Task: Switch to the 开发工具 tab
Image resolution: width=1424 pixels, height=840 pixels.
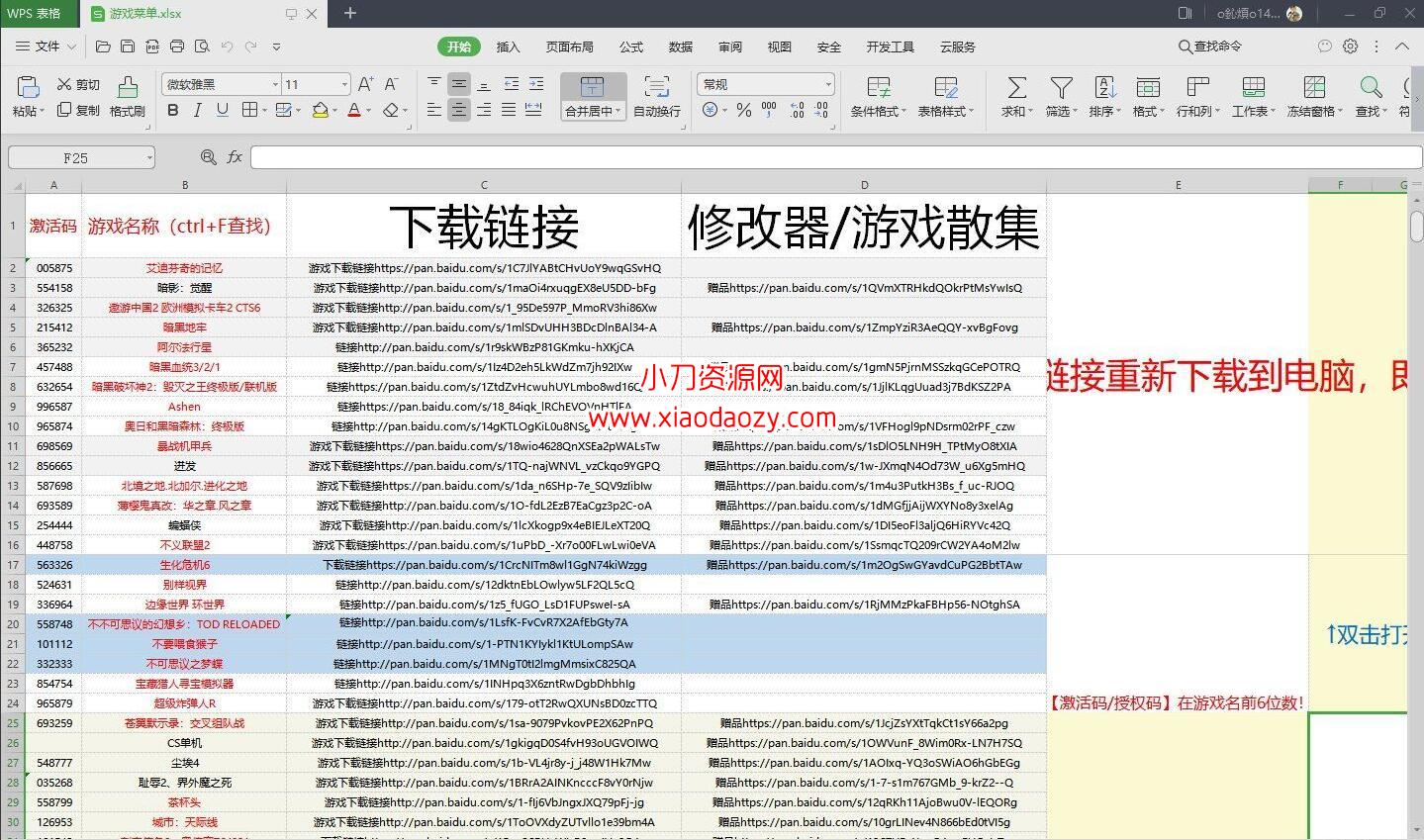Action: 890,47
